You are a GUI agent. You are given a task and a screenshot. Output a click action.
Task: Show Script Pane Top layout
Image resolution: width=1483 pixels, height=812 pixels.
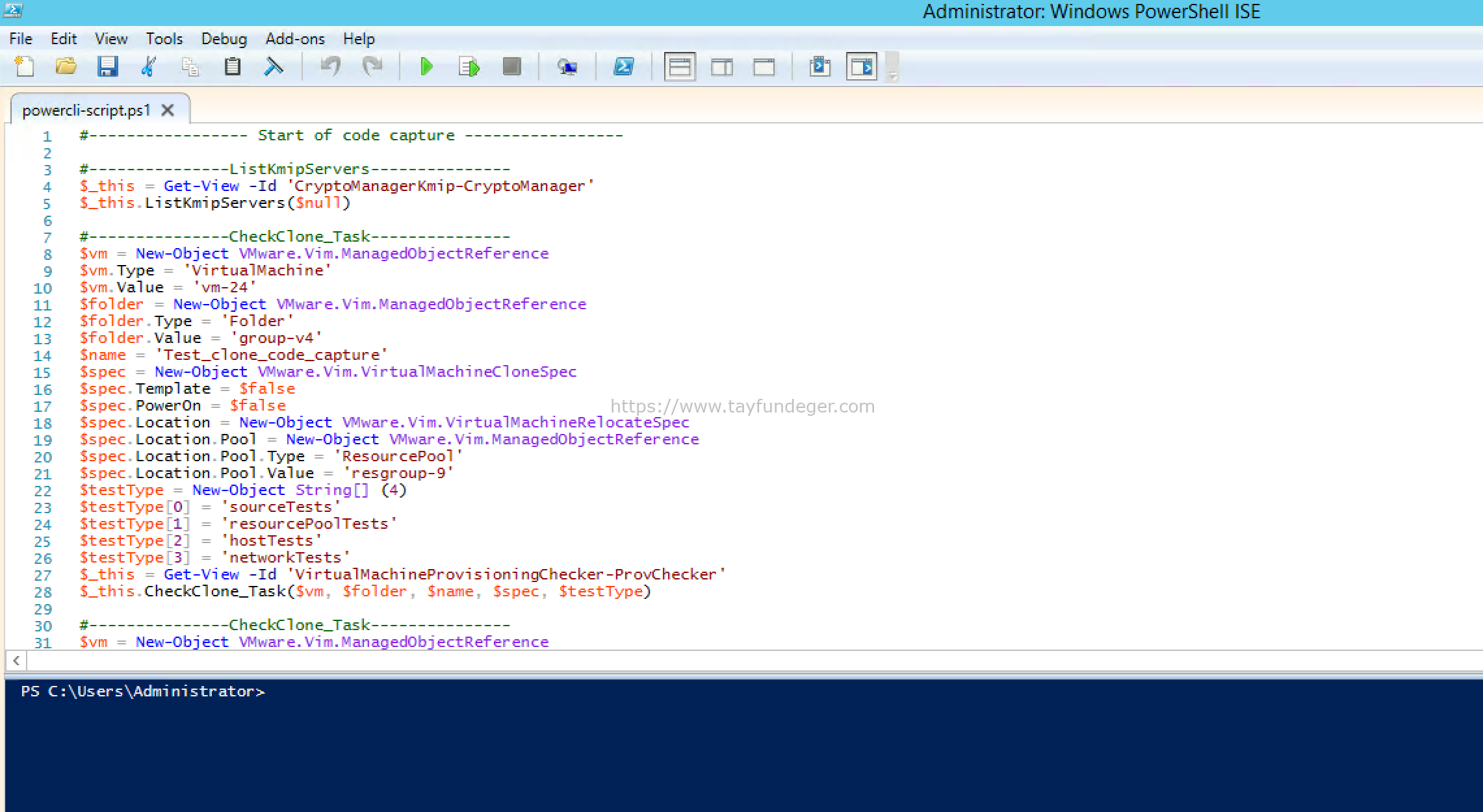(680, 67)
